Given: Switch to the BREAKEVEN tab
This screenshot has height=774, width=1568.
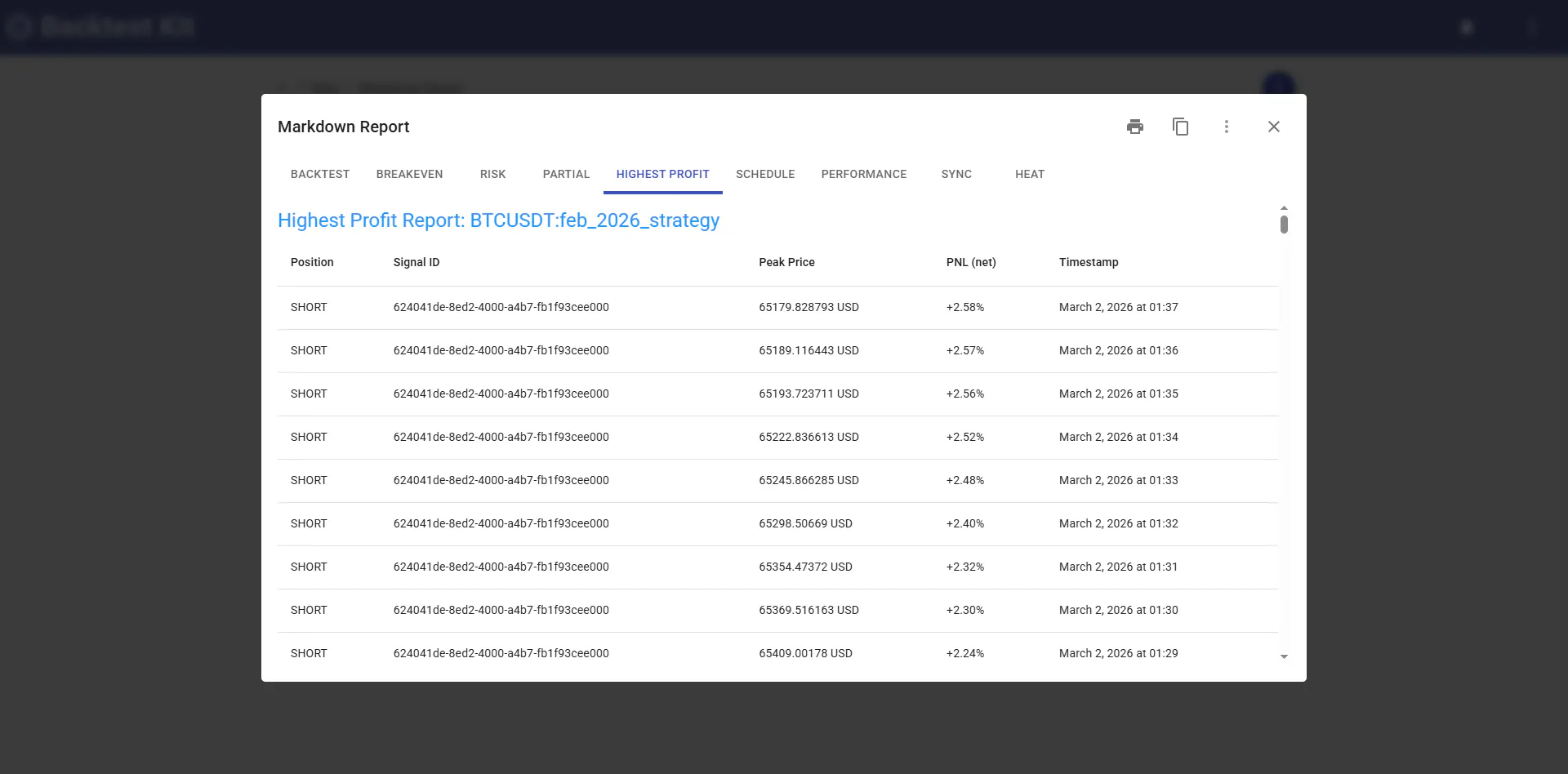Looking at the screenshot, I should pyautogui.click(x=410, y=174).
